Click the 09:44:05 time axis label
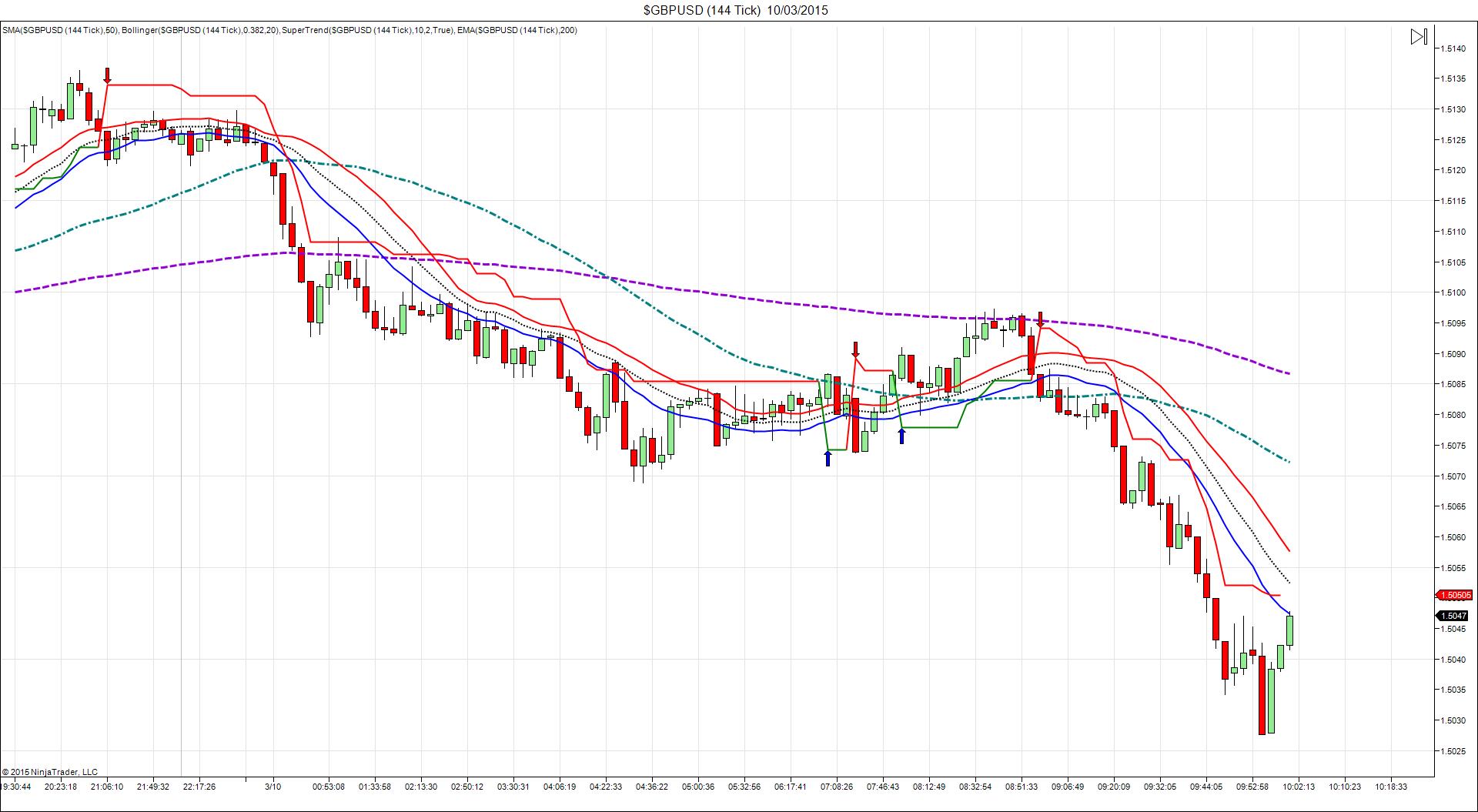1478x812 pixels. (1206, 787)
